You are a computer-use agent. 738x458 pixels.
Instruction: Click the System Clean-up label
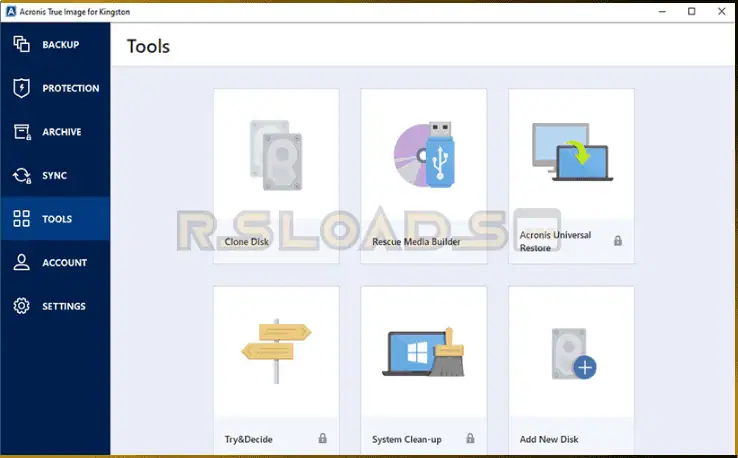tap(407, 439)
